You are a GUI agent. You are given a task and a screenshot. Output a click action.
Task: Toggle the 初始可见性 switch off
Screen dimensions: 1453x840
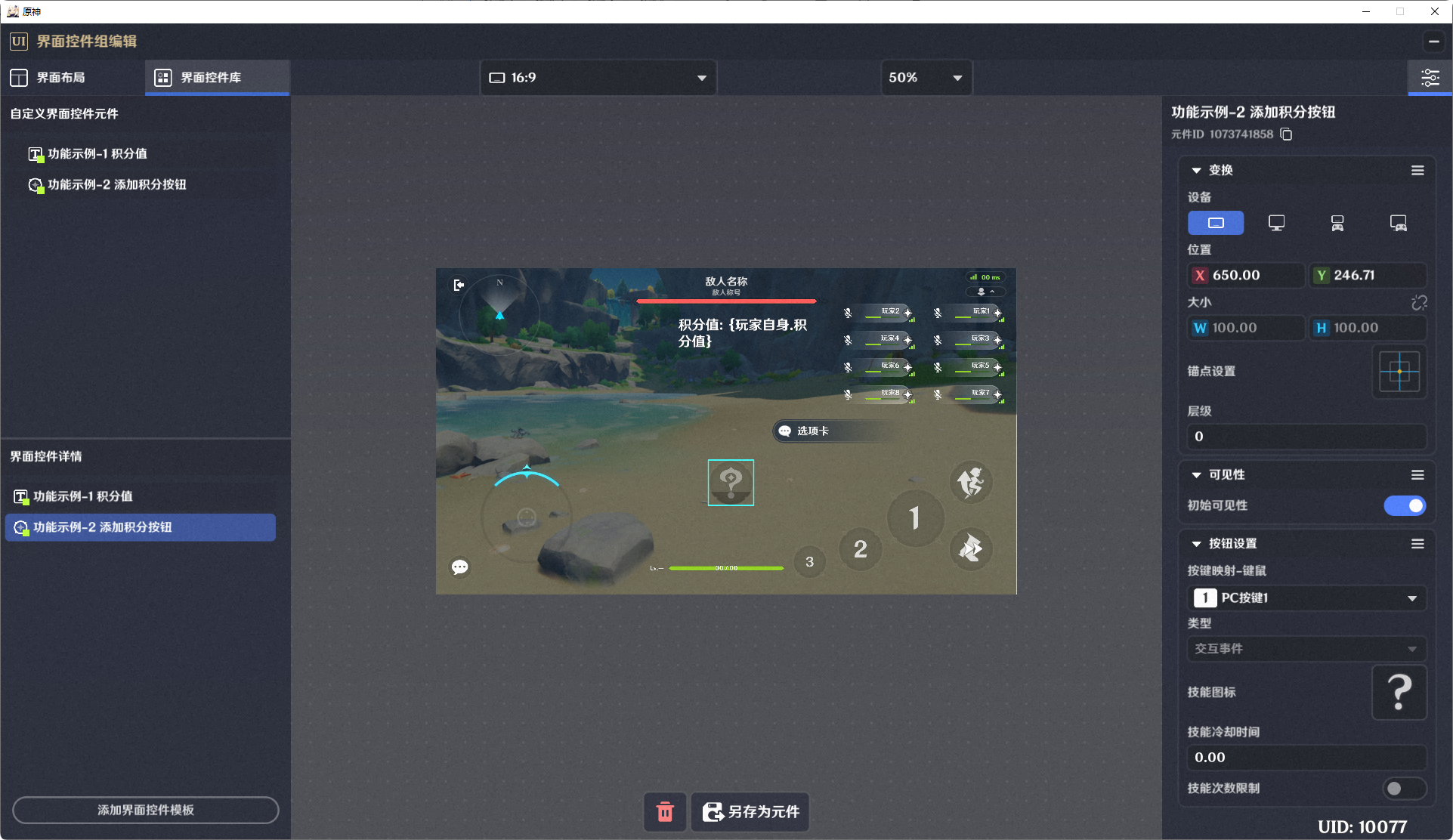point(1405,505)
